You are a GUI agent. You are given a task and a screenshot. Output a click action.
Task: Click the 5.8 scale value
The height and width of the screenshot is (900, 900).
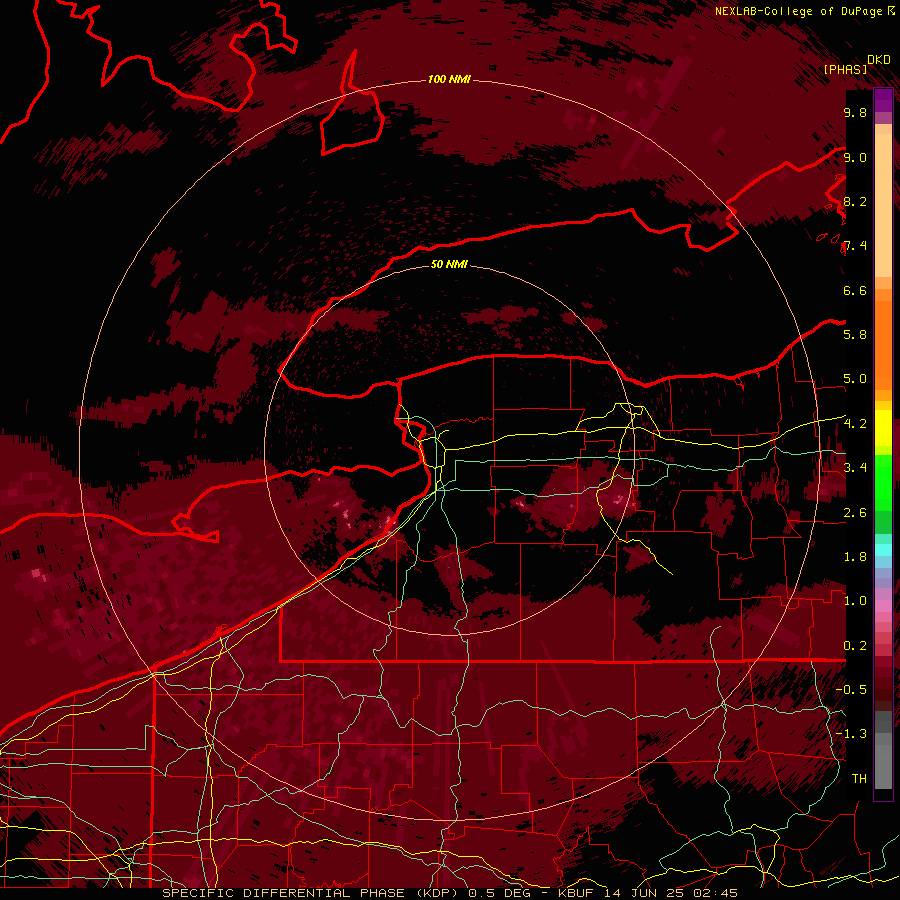click(x=855, y=335)
